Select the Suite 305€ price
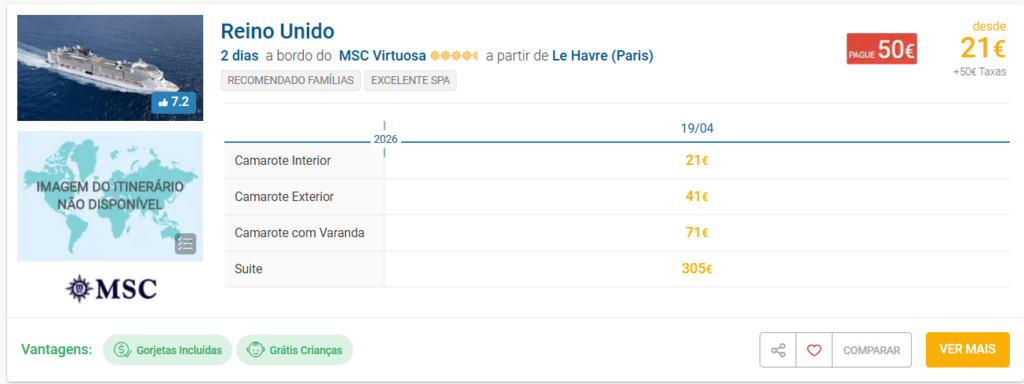Image resolution: width=1024 pixels, height=384 pixels. tap(697, 268)
